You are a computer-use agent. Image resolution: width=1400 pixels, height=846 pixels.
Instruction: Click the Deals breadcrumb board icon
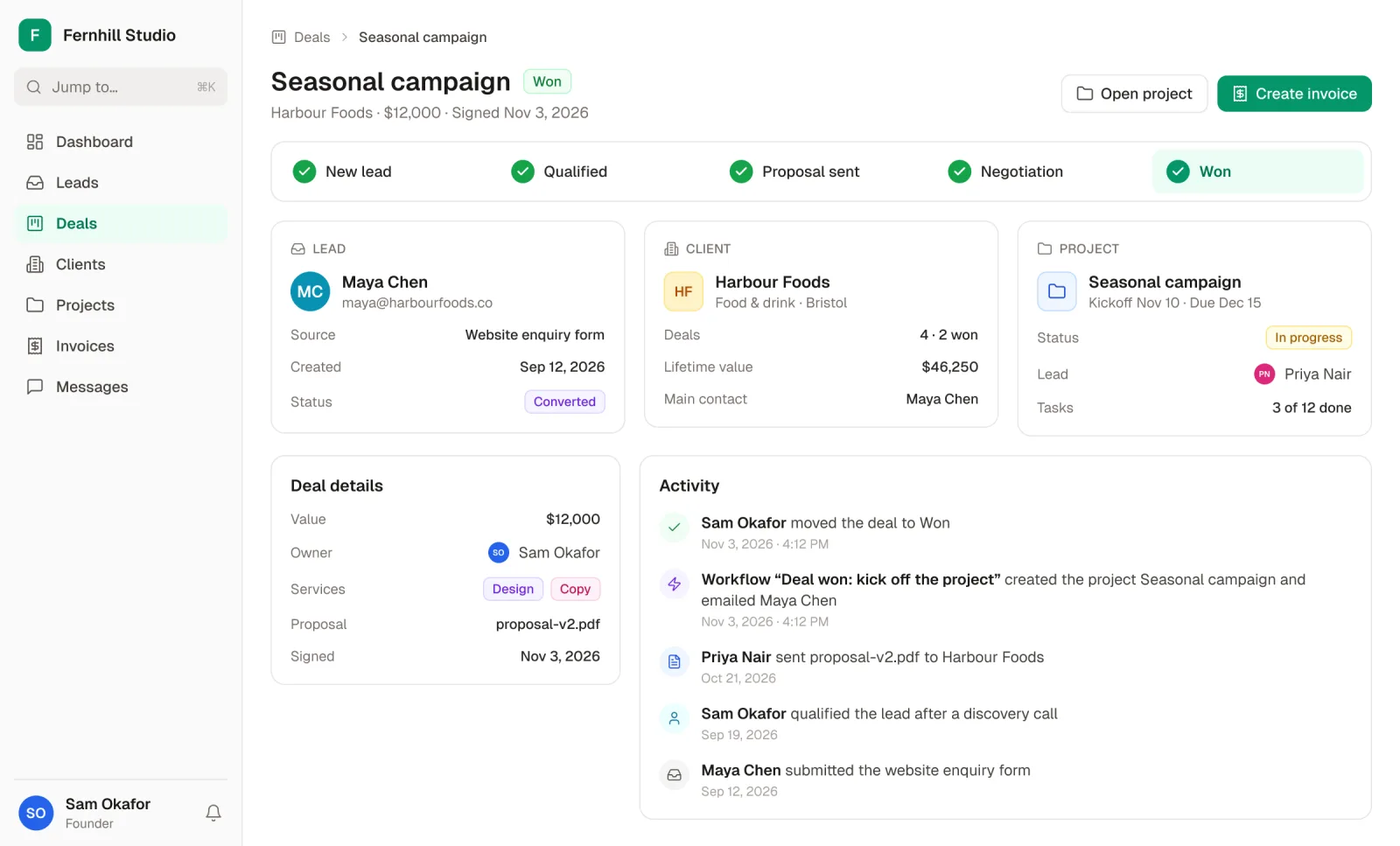pos(279,37)
